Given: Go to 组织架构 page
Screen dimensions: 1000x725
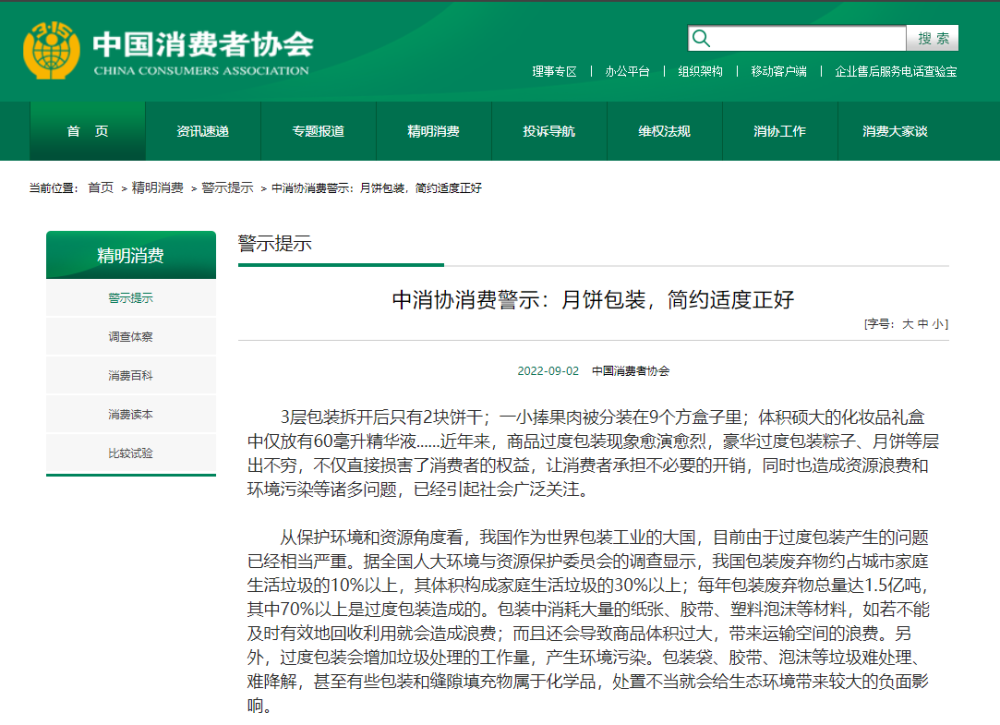Looking at the screenshot, I should 700,72.
